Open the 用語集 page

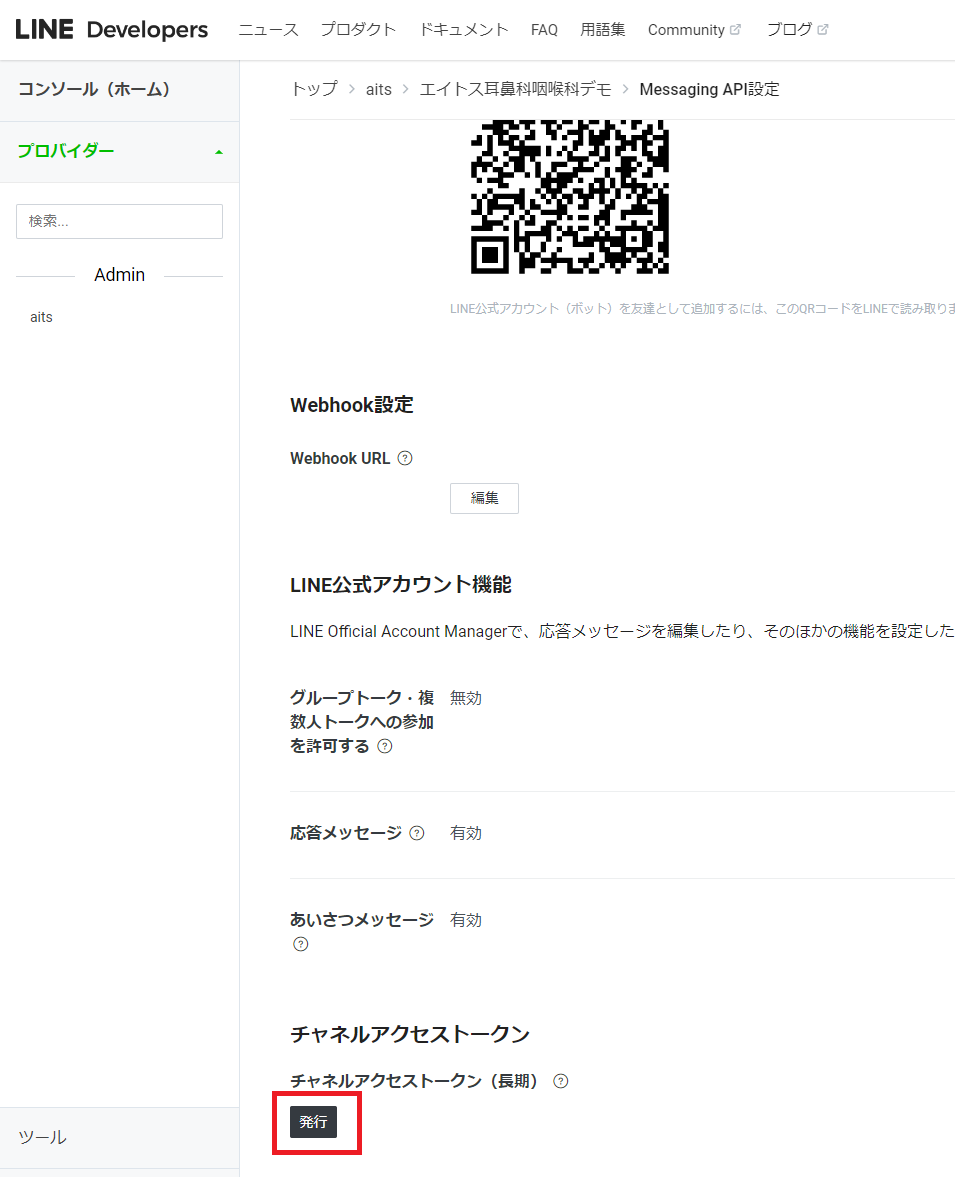click(x=603, y=29)
